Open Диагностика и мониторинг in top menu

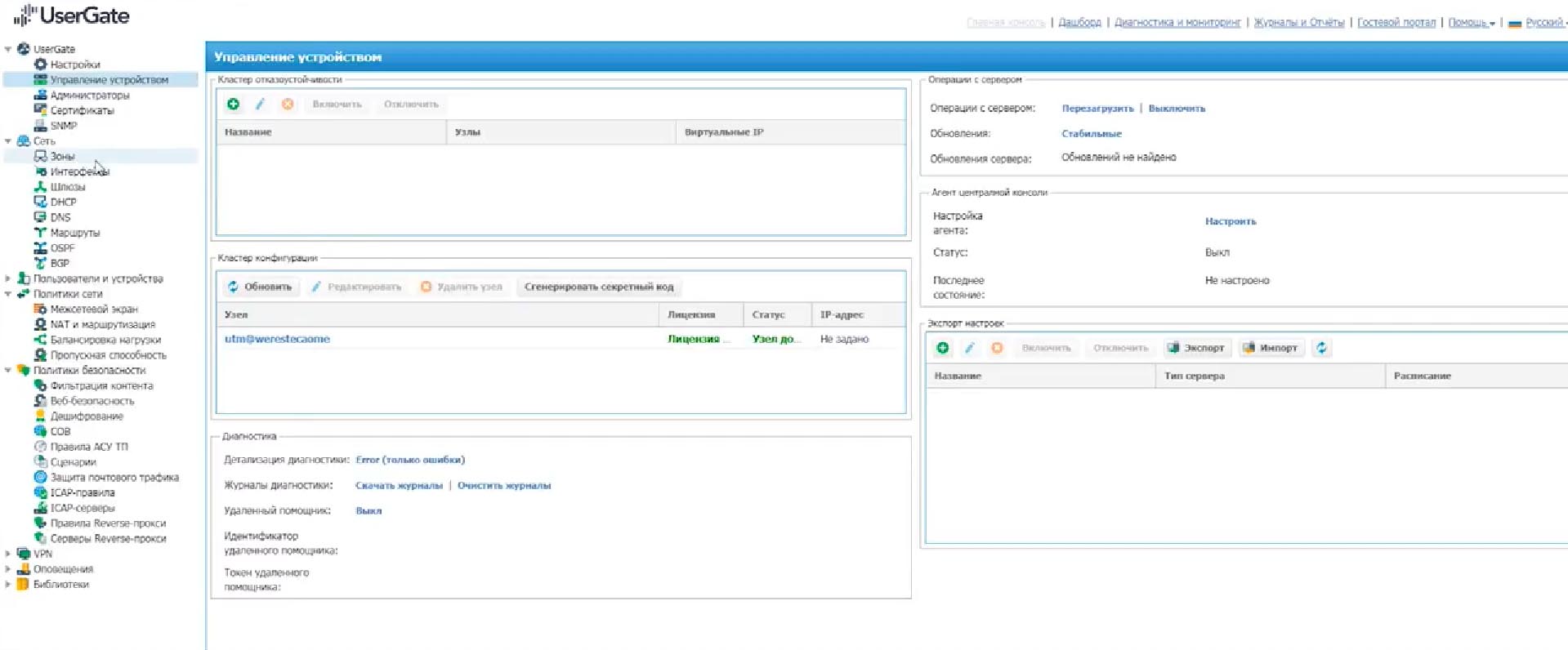pyautogui.click(x=1177, y=23)
